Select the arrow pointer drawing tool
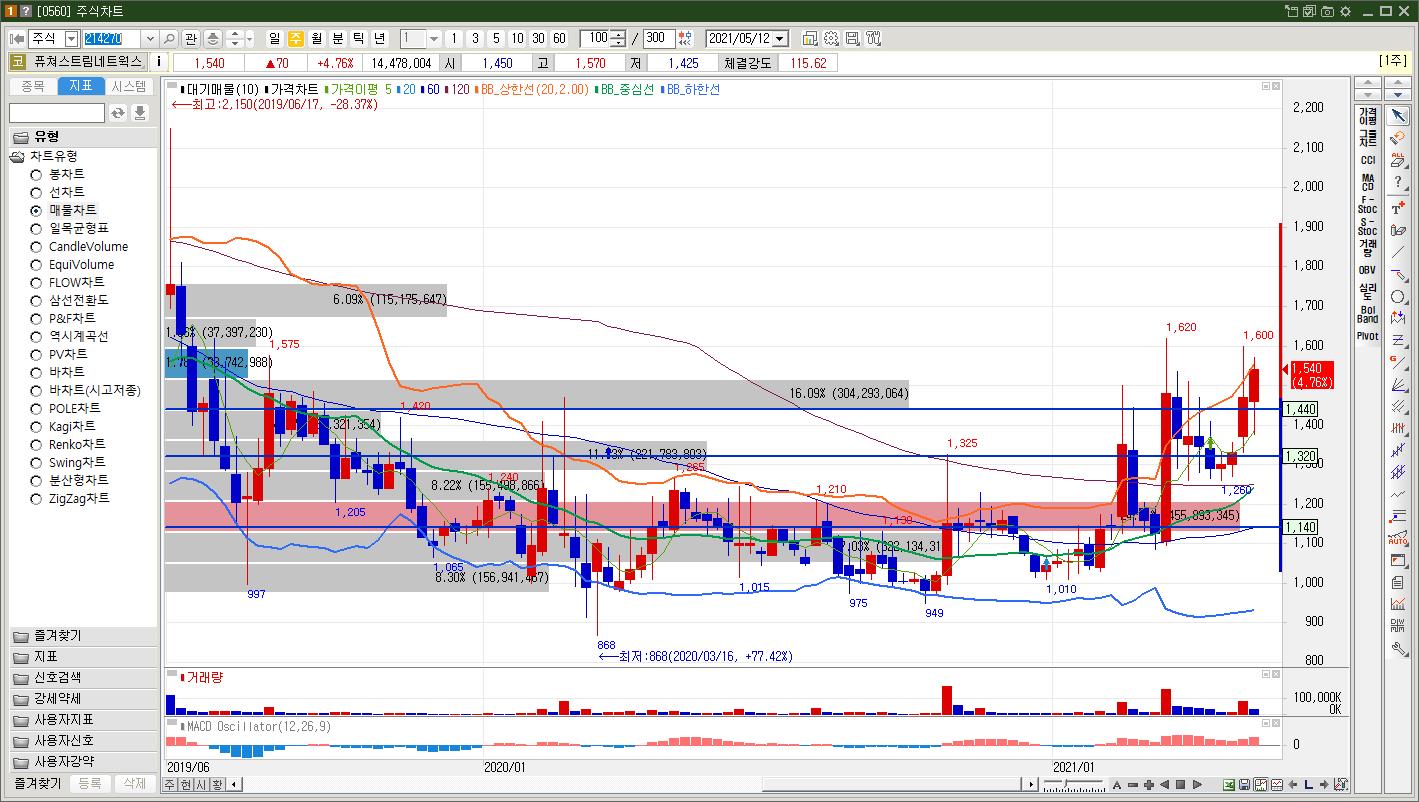Image resolution: width=1419 pixels, height=802 pixels. [x=1398, y=116]
